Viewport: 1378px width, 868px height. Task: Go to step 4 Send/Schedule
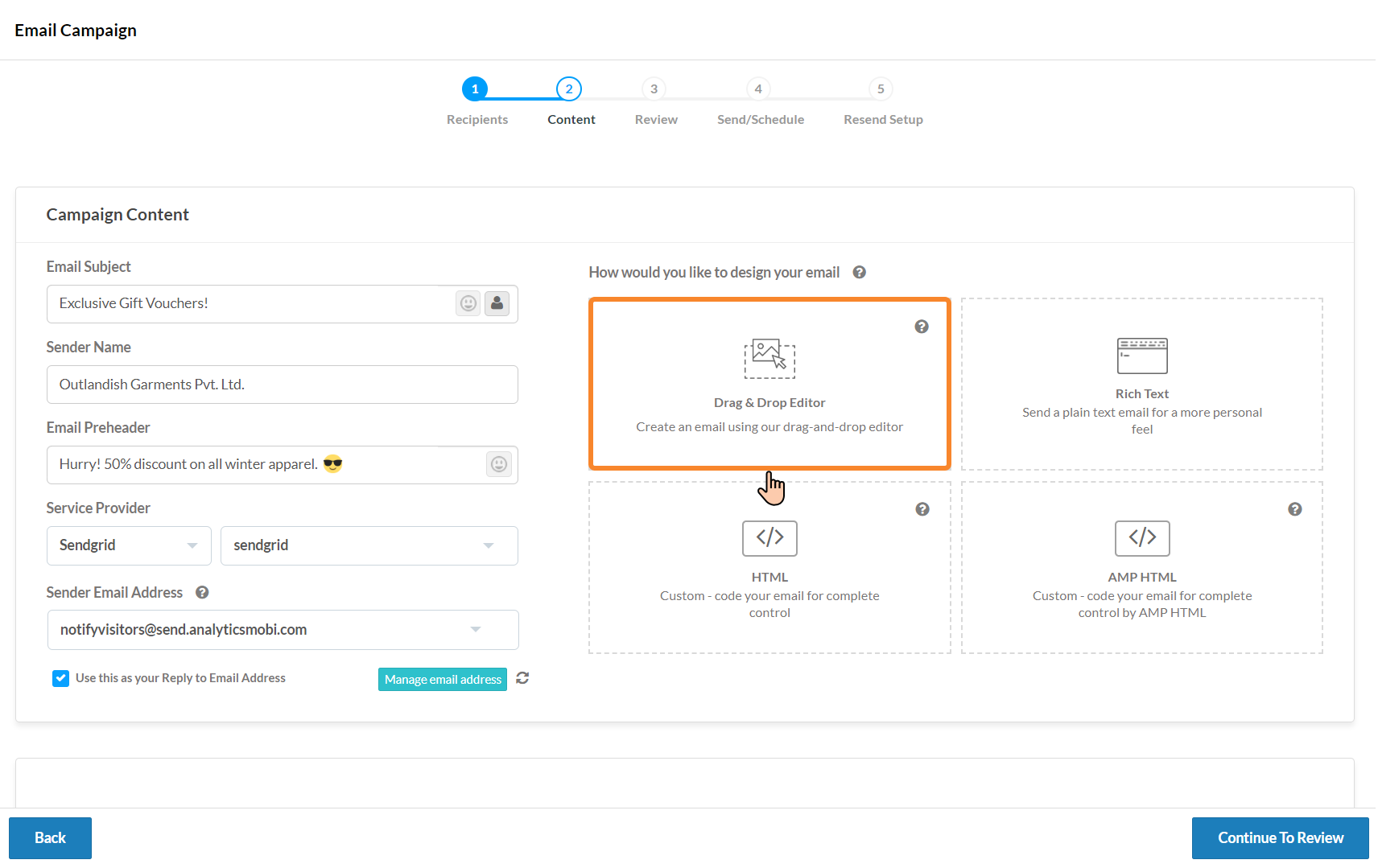[758, 88]
